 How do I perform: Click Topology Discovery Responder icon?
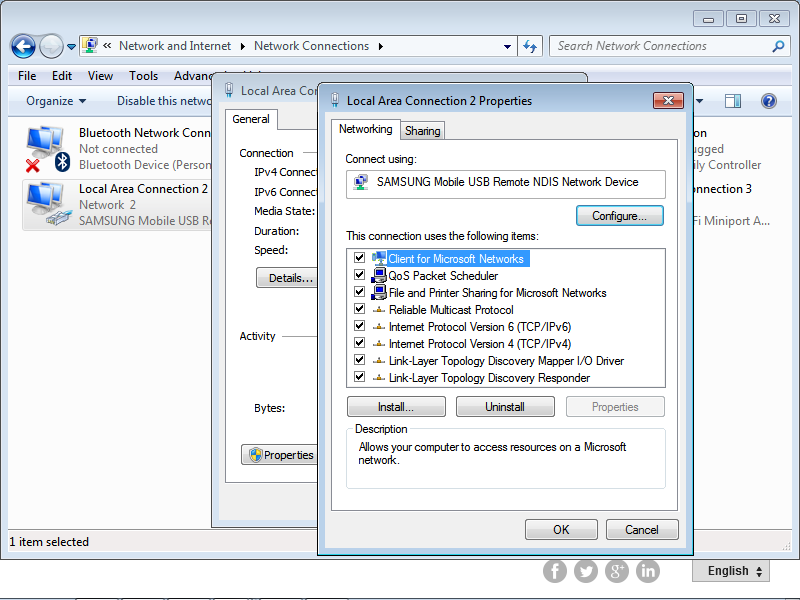(379, 378)
